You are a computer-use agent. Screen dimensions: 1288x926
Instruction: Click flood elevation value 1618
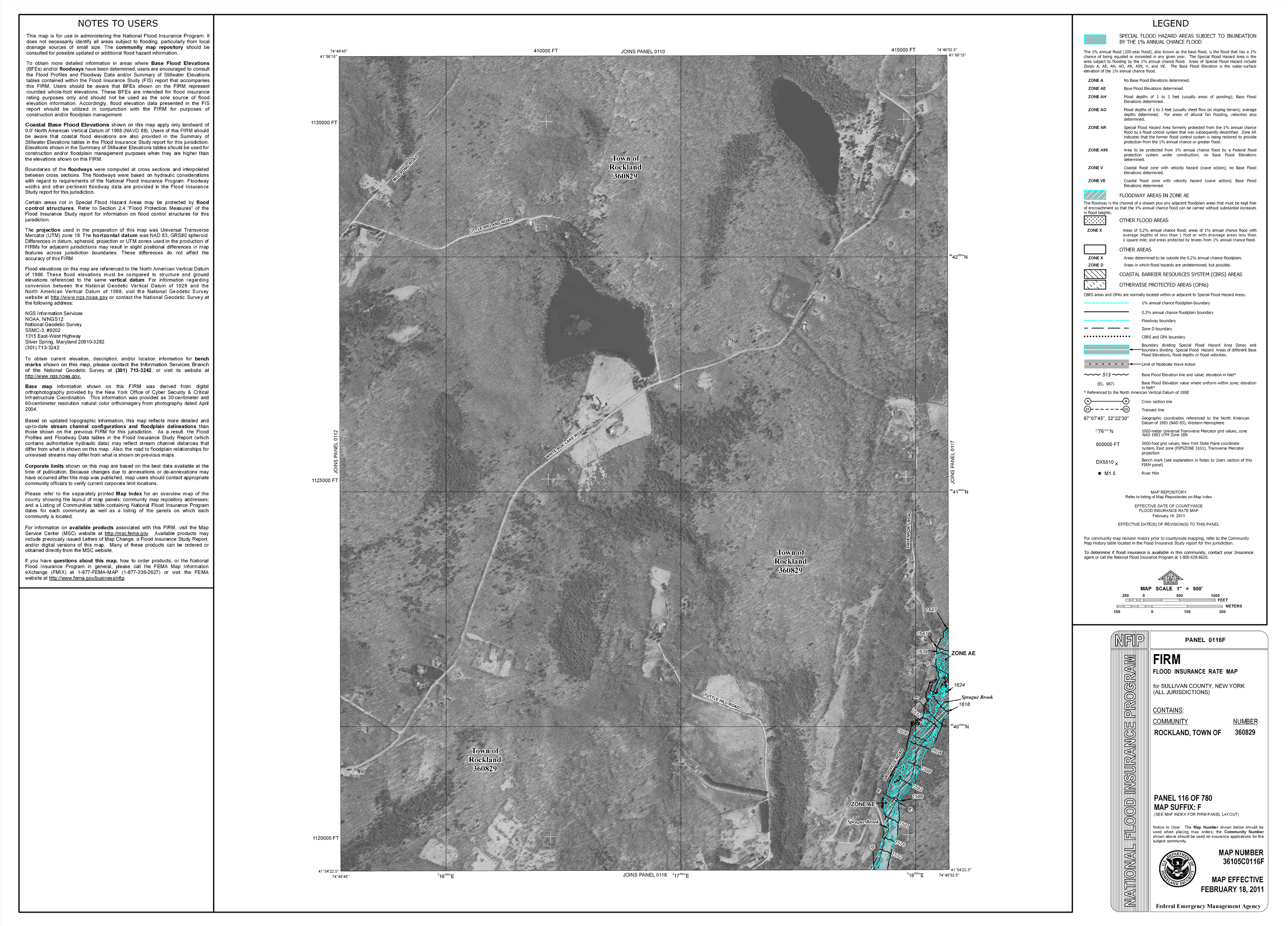tap(965, 704)
